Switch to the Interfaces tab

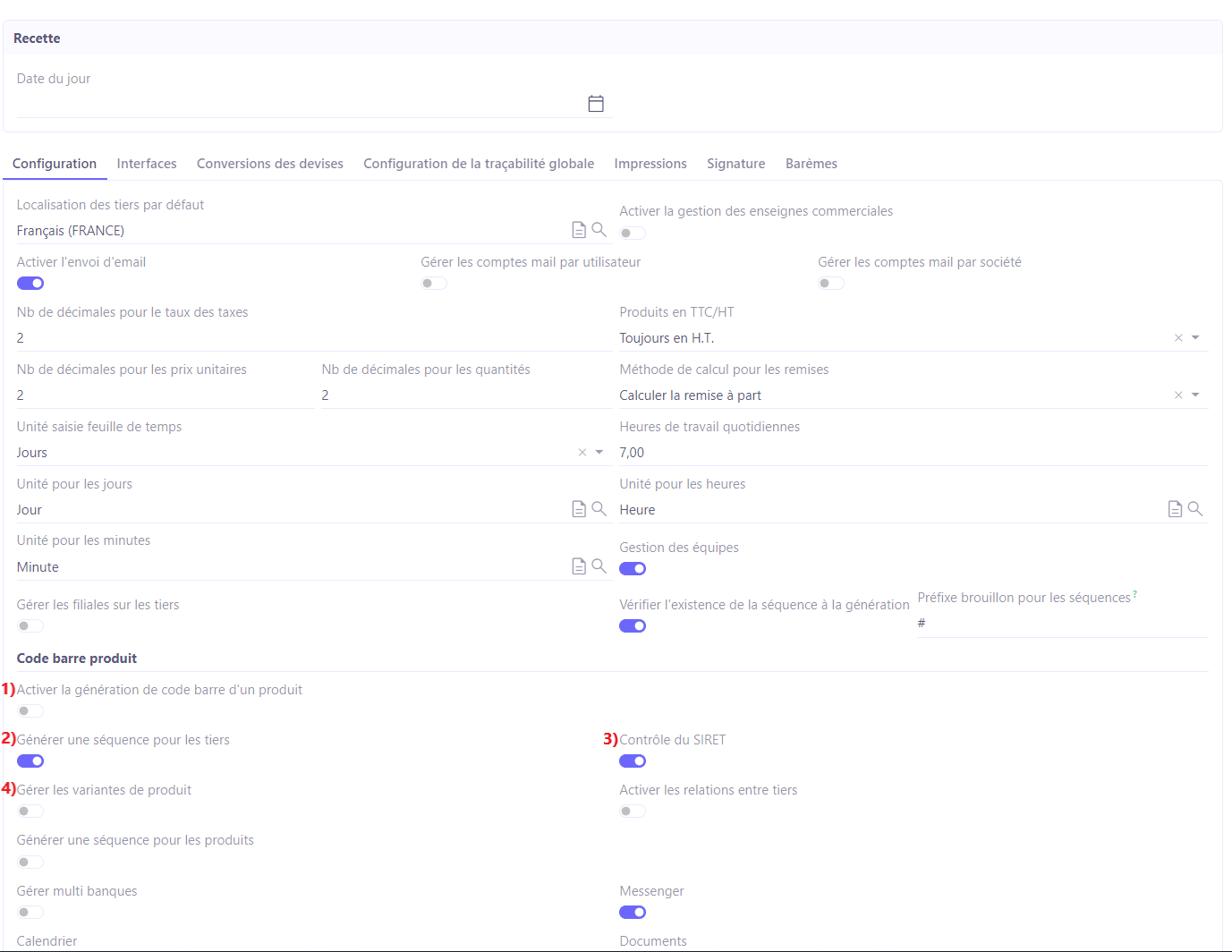[147, 164]
